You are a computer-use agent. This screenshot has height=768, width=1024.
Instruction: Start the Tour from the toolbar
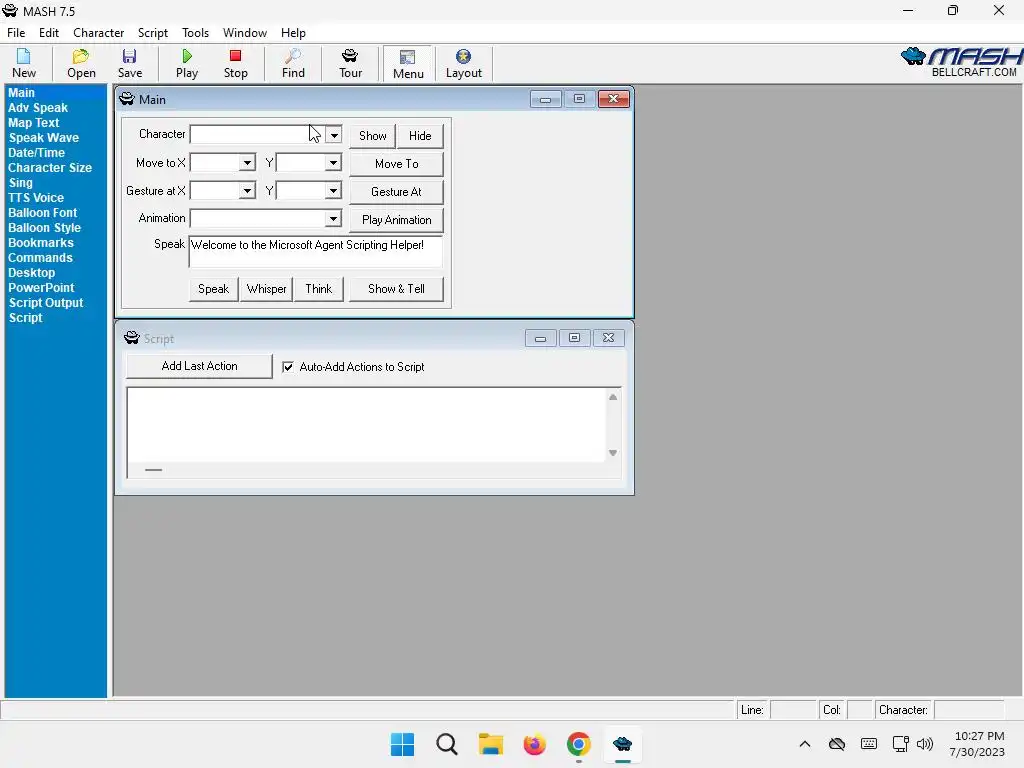pyautogui.click(x=350, y=63)
